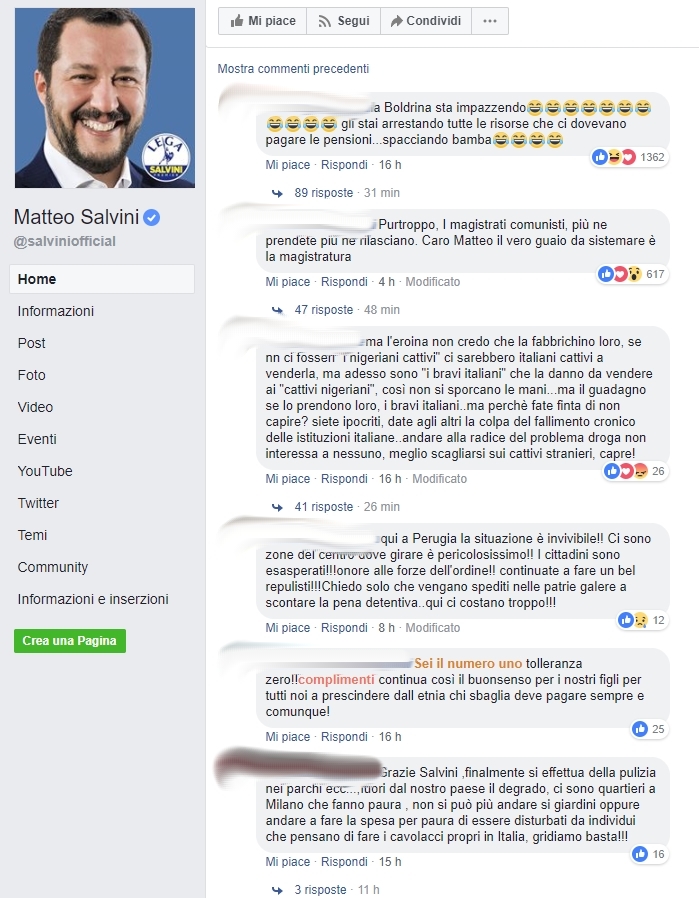The width and height of the screenshot is (699, 898).
Task: Open the Informazioni sidebar item
Action: (56, 311)
